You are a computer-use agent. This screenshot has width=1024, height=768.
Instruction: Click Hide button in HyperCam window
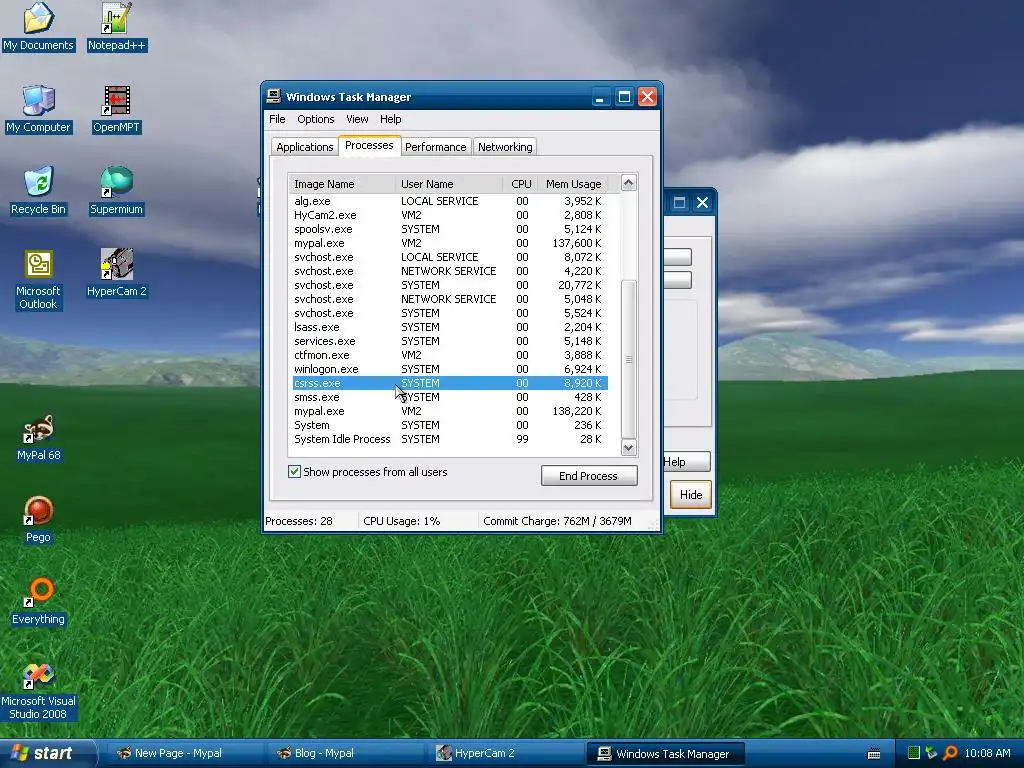coord(690,494)
